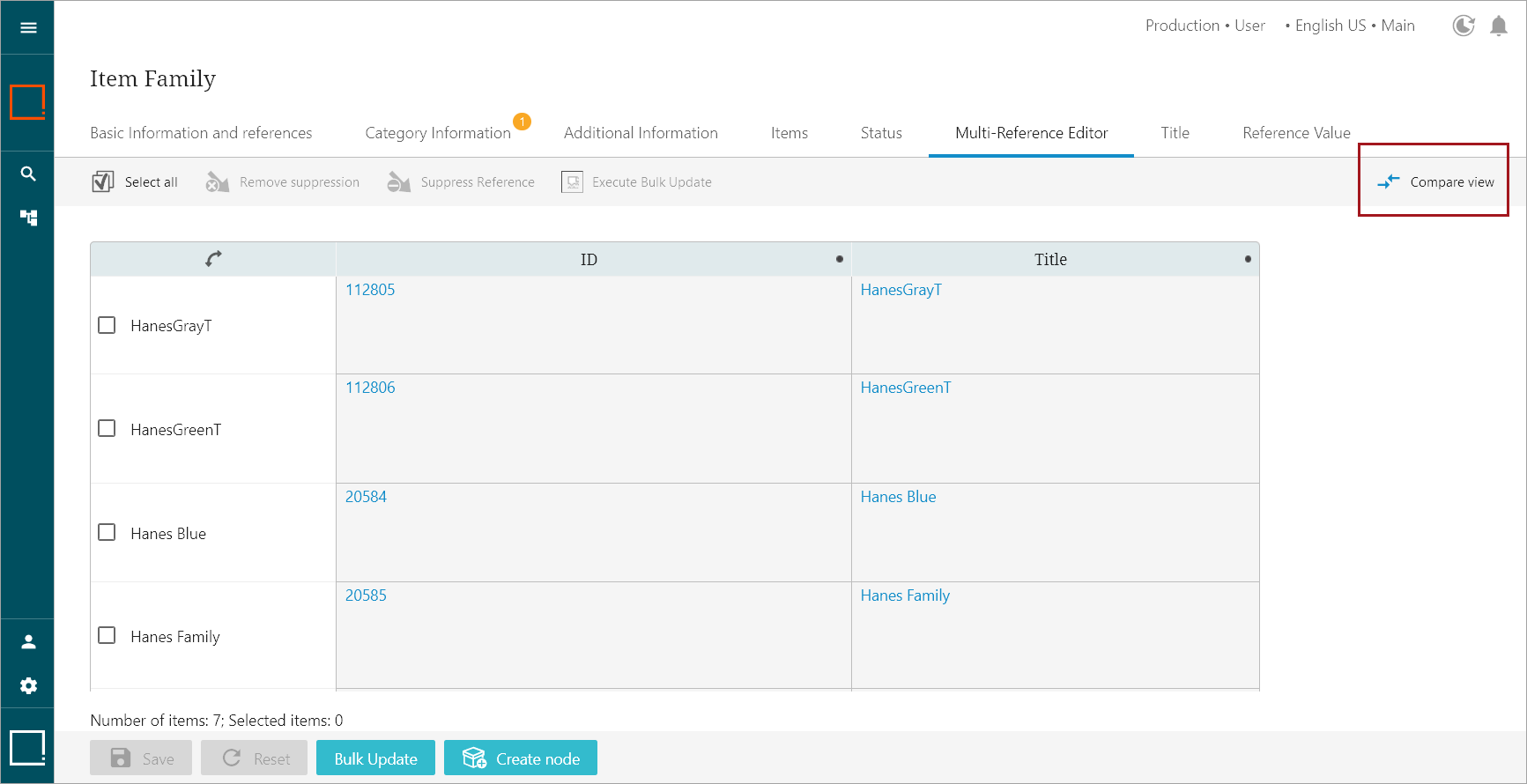1527x784 pixels.
Task: Click the Reset circular arrow icon
Action: [x=232, y=758]
